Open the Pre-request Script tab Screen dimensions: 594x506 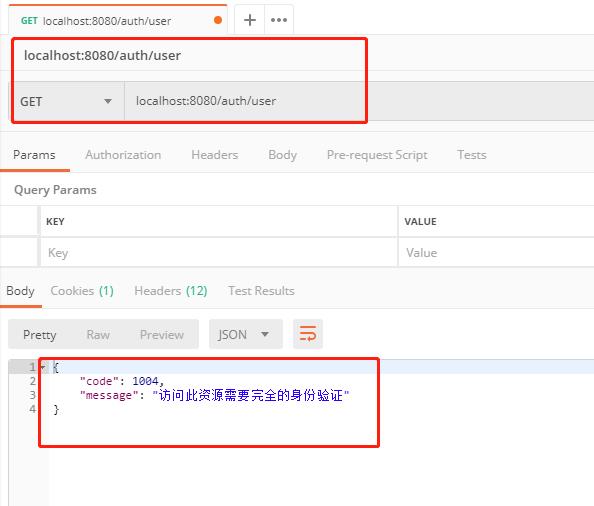coord(377,155)
